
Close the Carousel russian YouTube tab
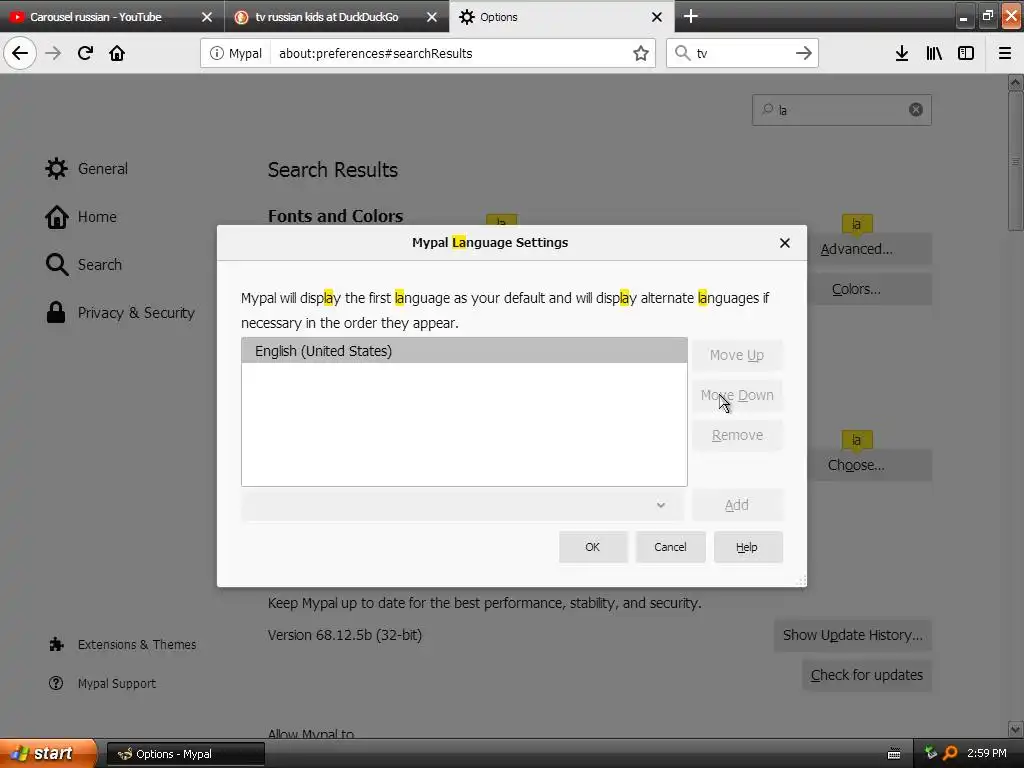pos(207,17)
